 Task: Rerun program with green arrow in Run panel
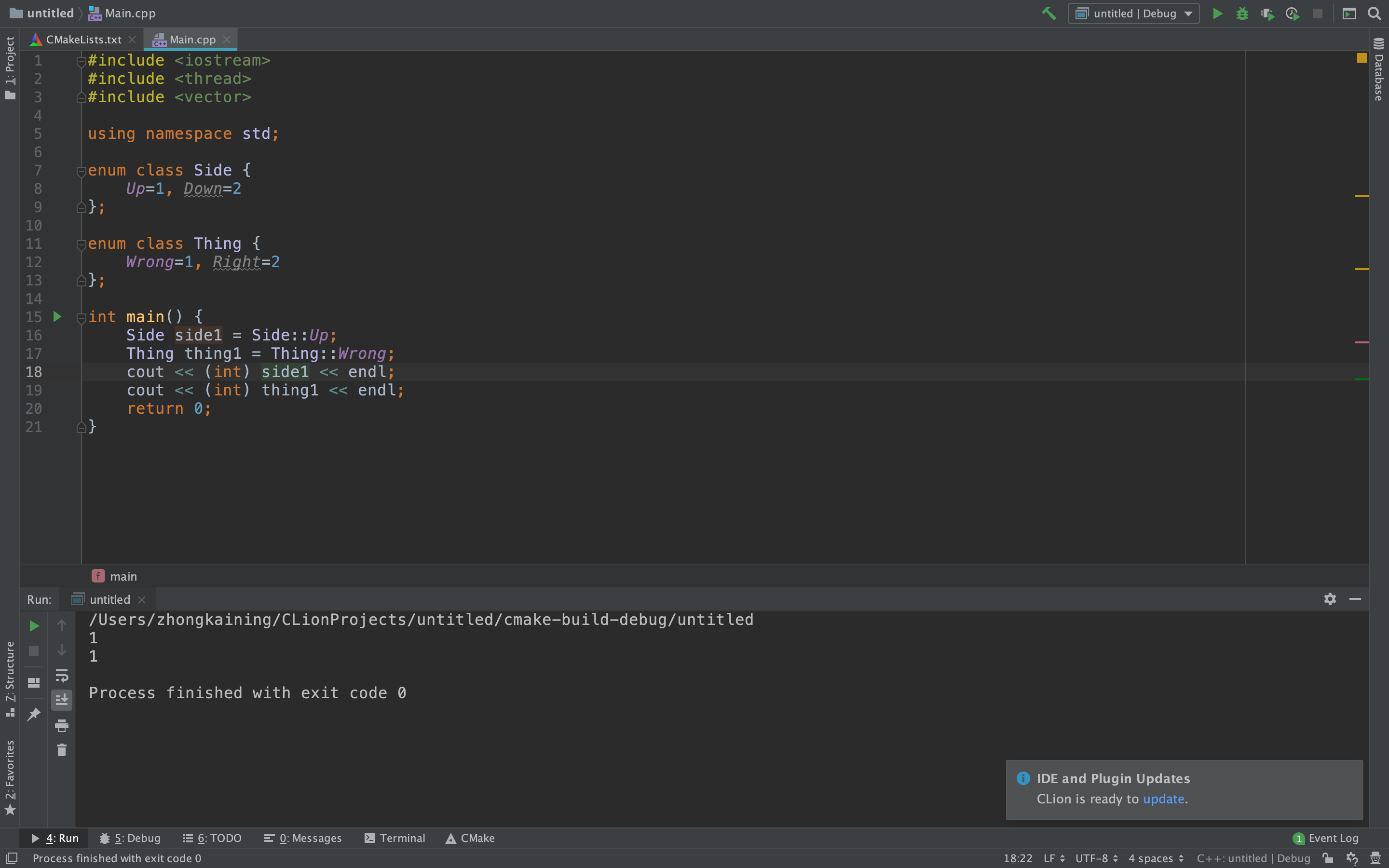click(34, 626)
